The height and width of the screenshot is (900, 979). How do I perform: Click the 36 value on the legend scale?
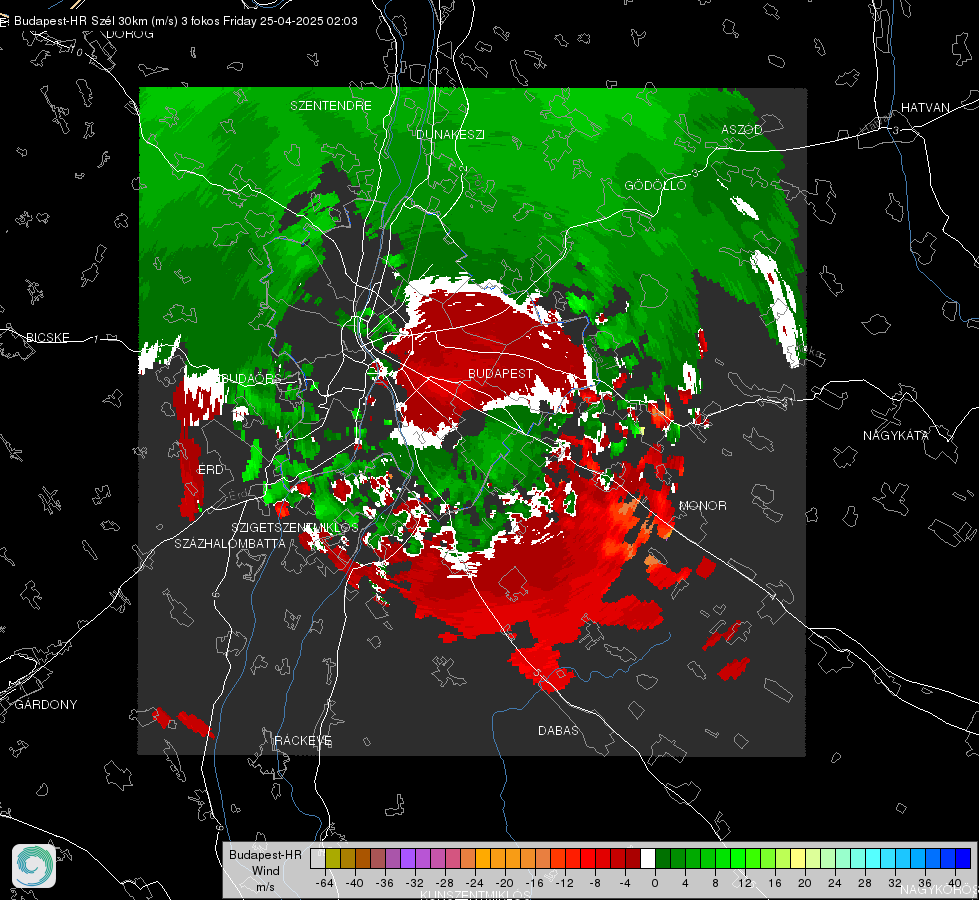pyautogui.click(x=925, y=883)
